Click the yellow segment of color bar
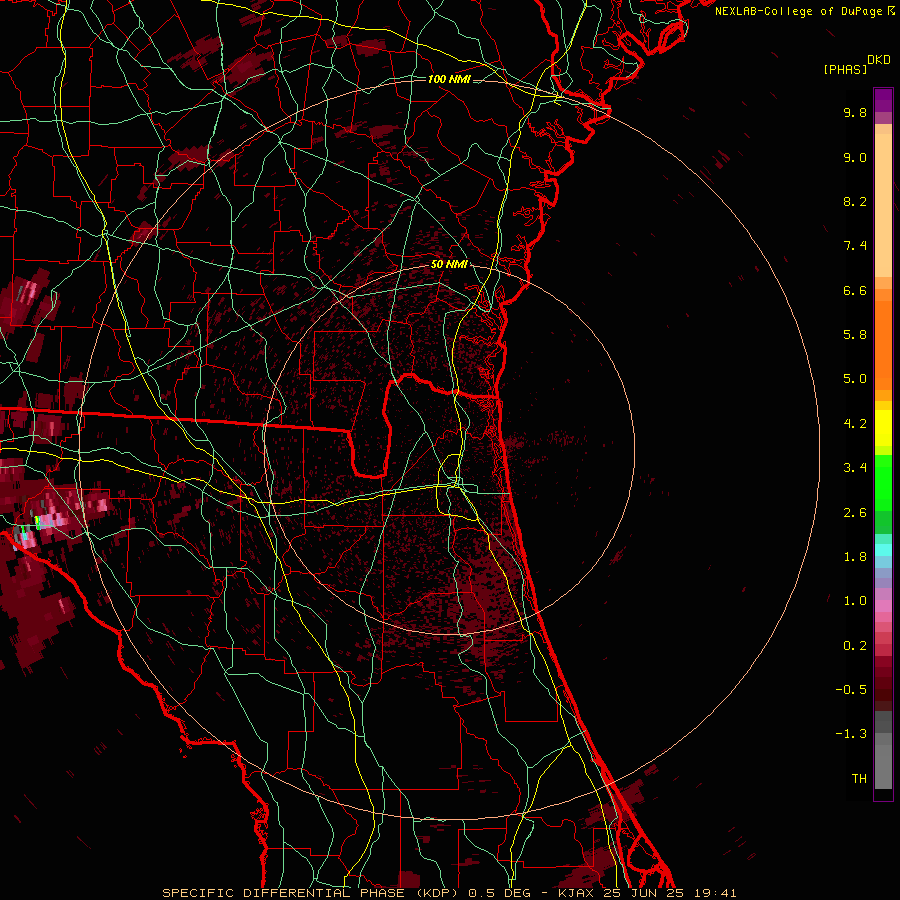 (x=883, y=428)
